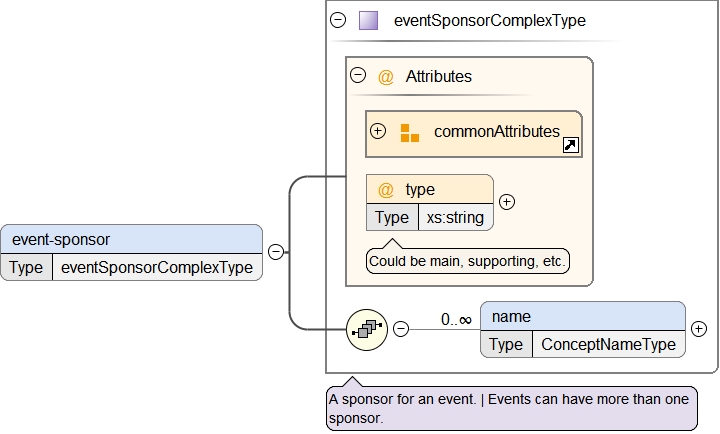Click the 'A sponsor for an event' annotation

pyautogui.click(x=511, y=408)
